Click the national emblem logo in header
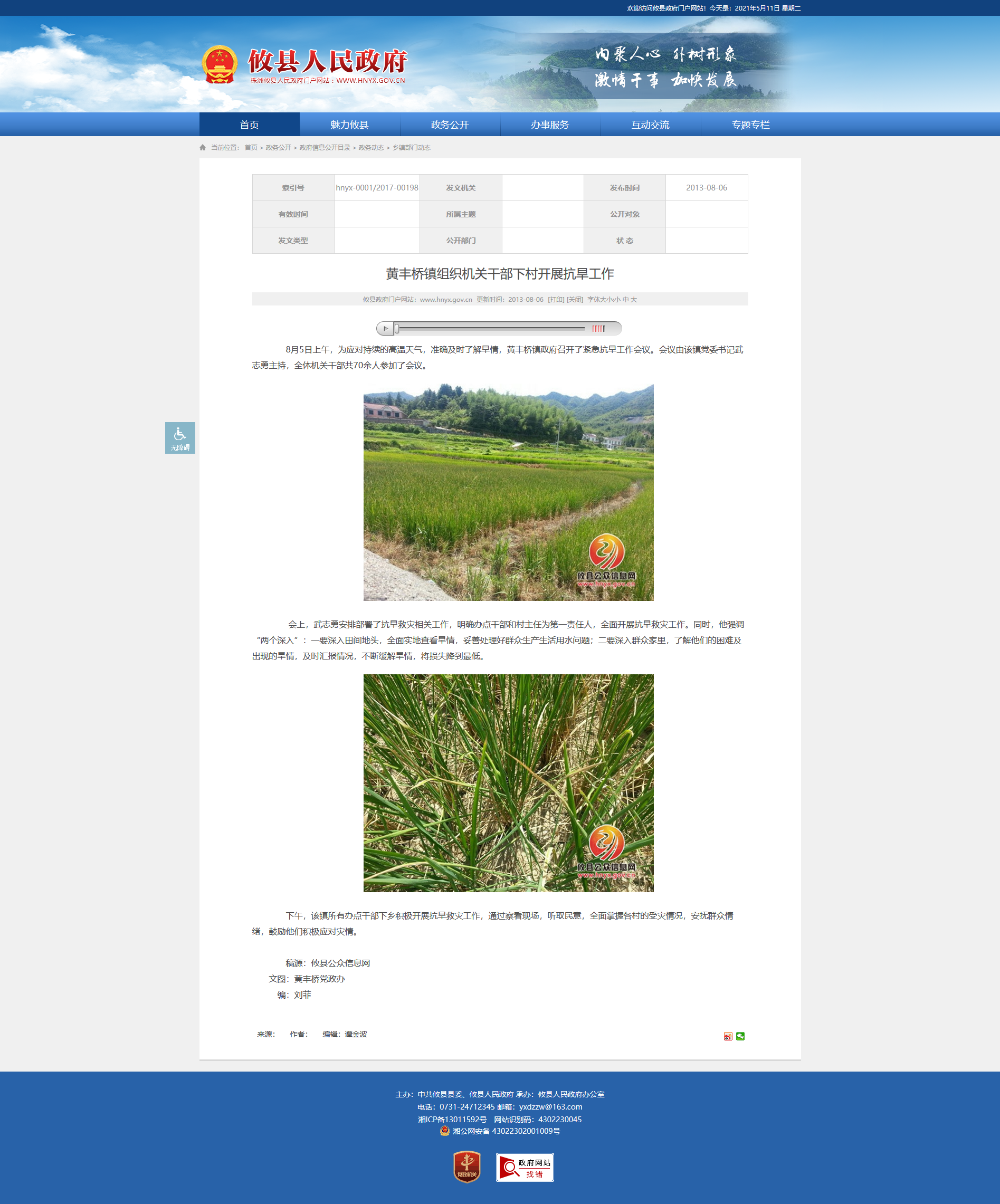 [x=220, y=64]
